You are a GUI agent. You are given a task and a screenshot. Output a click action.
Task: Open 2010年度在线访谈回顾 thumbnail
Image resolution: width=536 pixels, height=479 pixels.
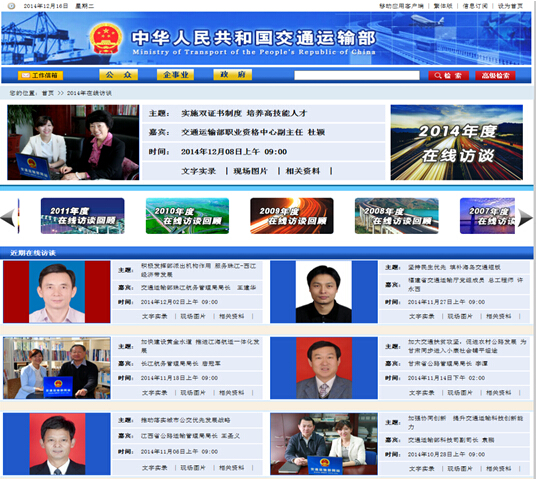187,216
